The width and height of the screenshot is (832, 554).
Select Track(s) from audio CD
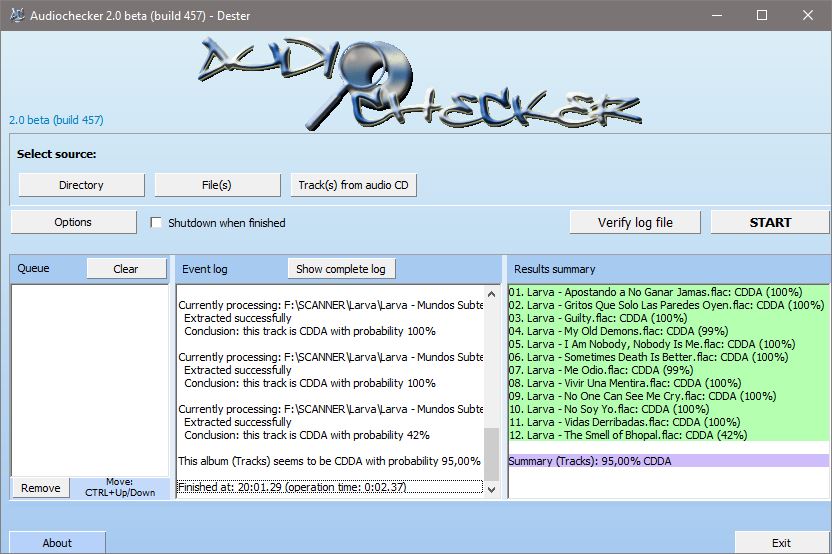(353, 185)
